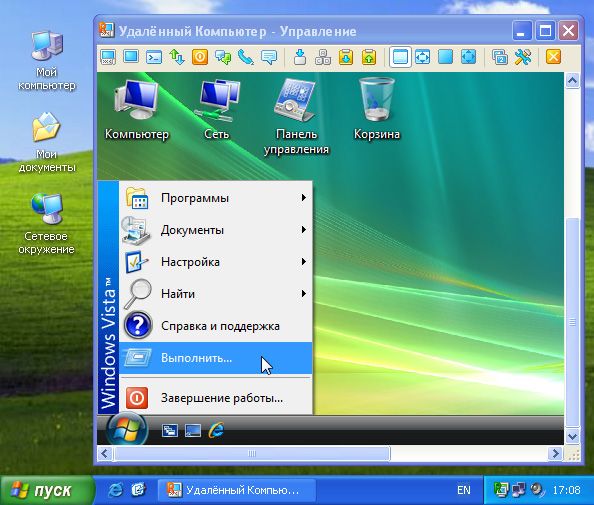Set remote clipboard icon

[369, 57]
